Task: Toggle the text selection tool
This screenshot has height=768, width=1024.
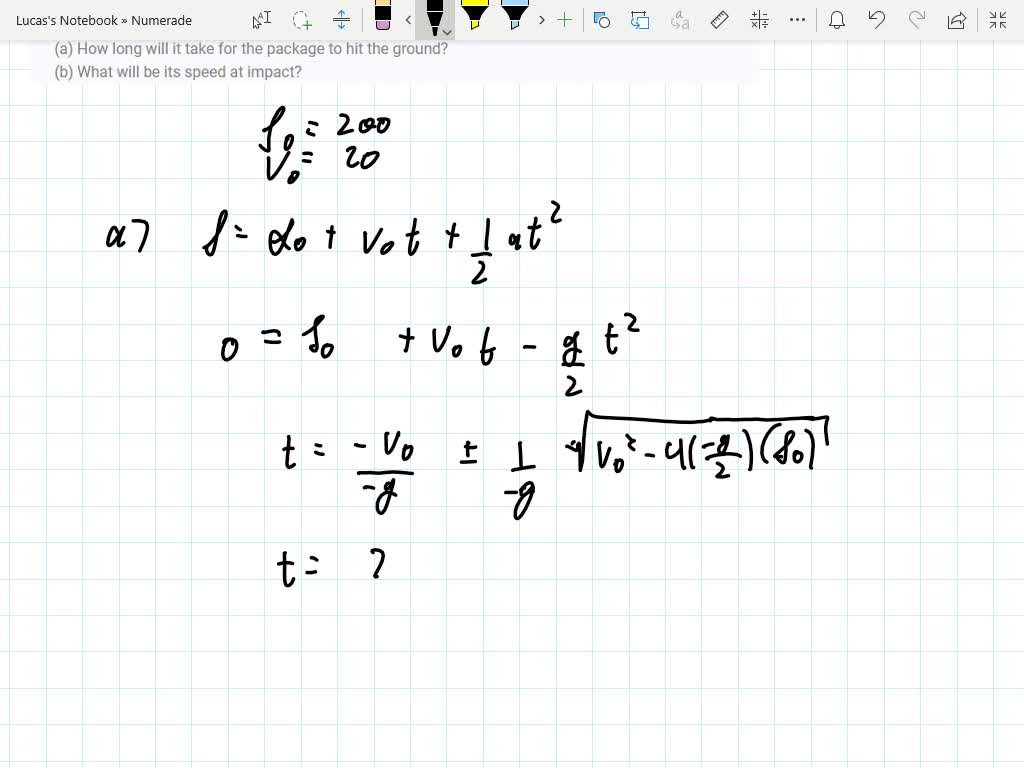Action: (261, 20)
